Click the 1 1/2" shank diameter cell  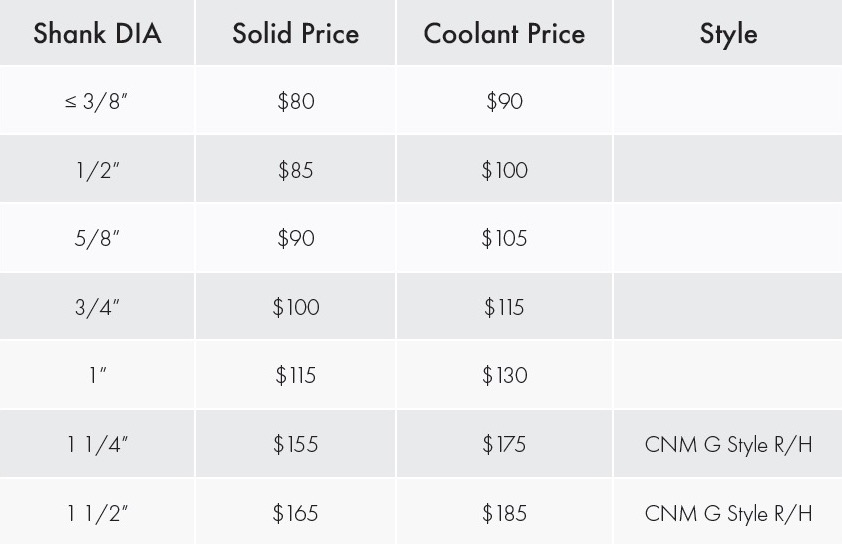[98, 513]
